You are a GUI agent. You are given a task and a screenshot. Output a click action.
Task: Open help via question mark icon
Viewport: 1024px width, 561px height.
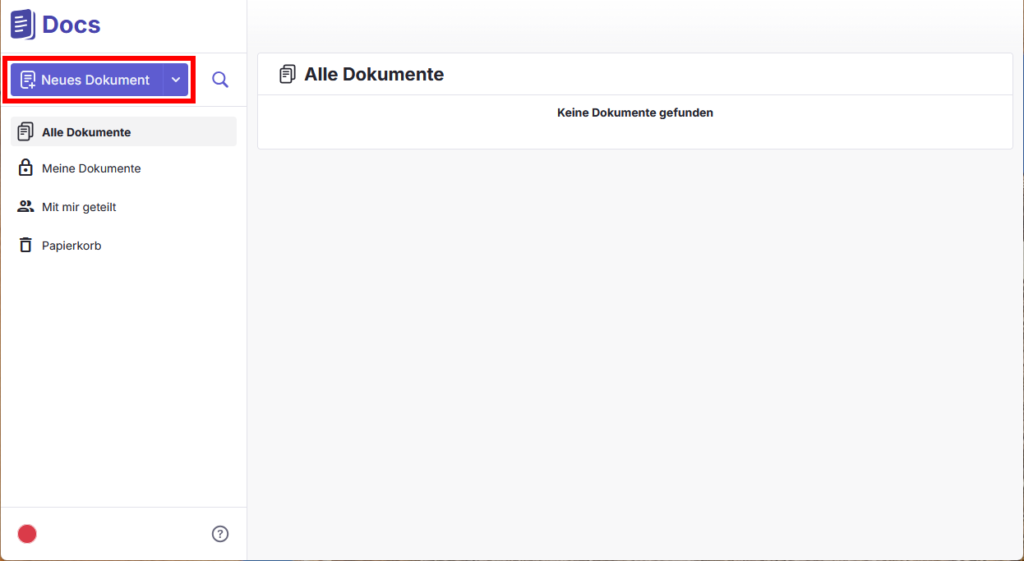point(220,534)
